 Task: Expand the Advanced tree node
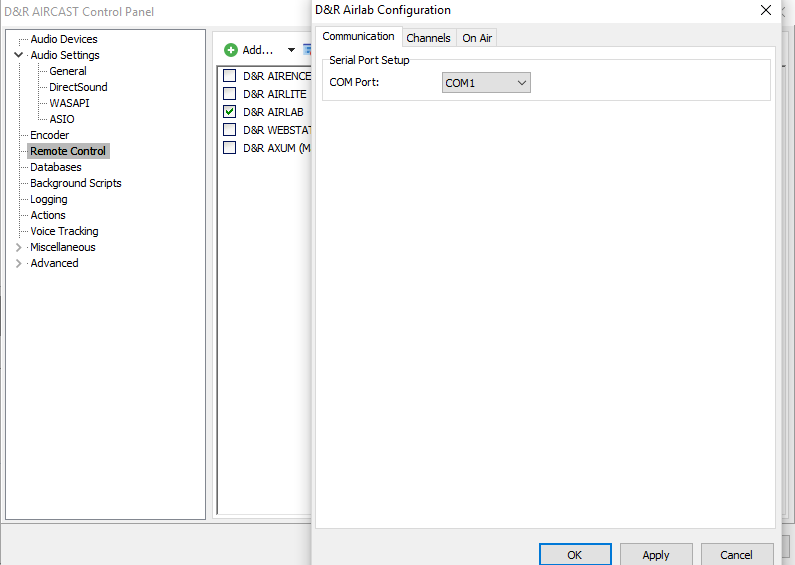pos(18,263)
